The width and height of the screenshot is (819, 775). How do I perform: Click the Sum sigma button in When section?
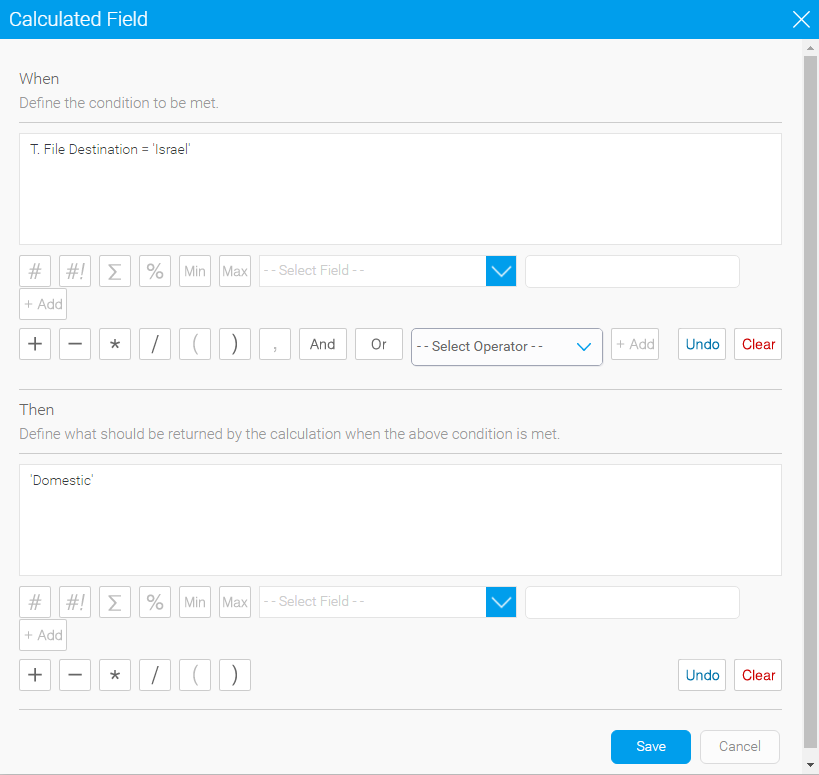(x=115, y=271)
